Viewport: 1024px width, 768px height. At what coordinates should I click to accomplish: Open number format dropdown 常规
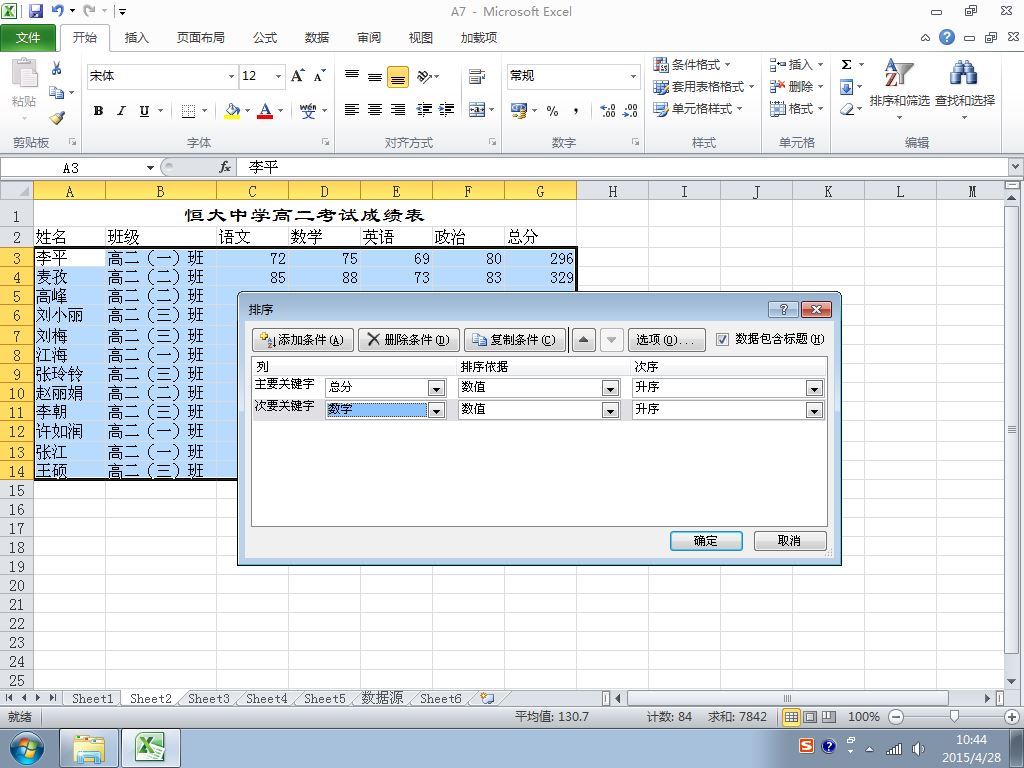tap(633, 76)
